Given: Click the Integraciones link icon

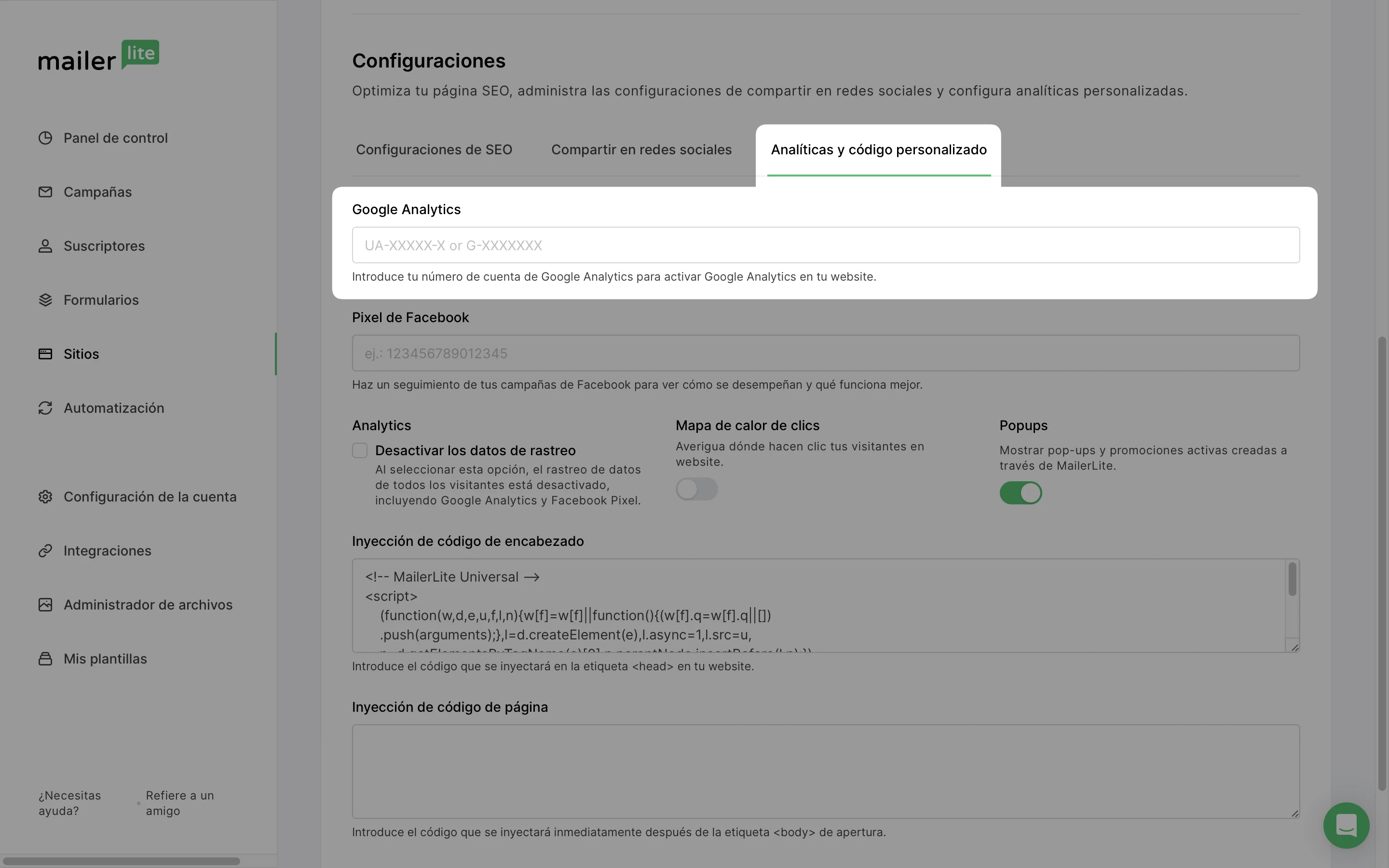Looking at the screenshot, I should tap(45, 551).
